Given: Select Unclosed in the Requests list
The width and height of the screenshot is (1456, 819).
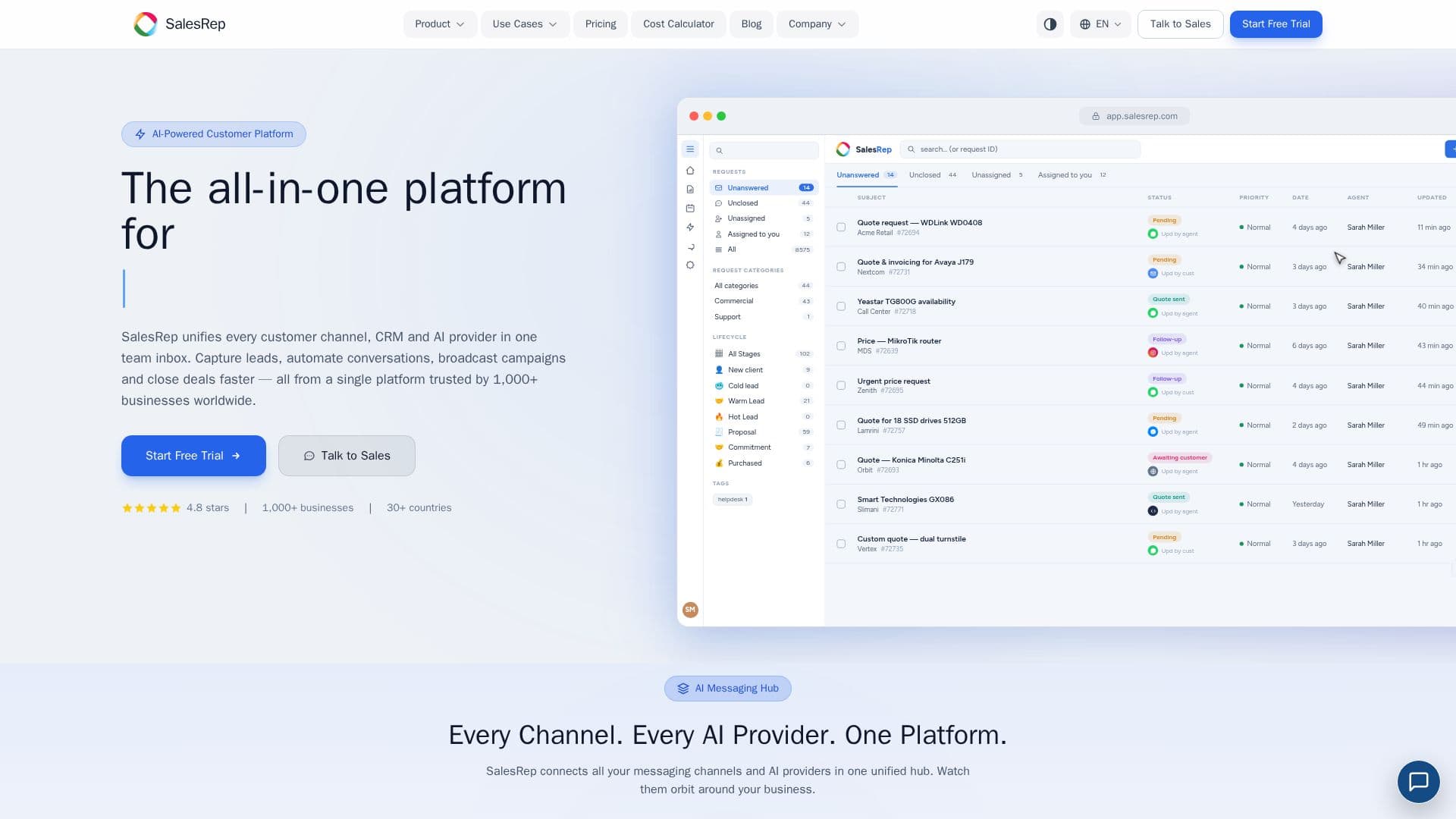Looking at the screenshot, I should [764, 203].
